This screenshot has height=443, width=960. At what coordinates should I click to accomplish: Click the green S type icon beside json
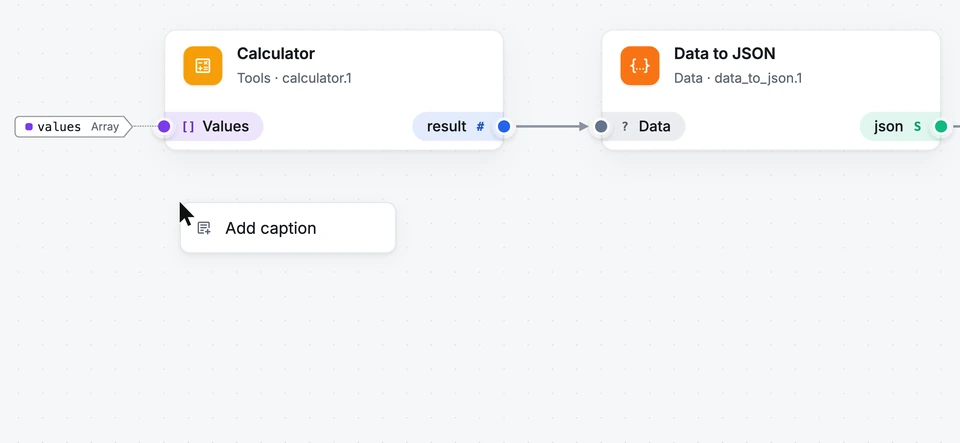pos(917,127)
